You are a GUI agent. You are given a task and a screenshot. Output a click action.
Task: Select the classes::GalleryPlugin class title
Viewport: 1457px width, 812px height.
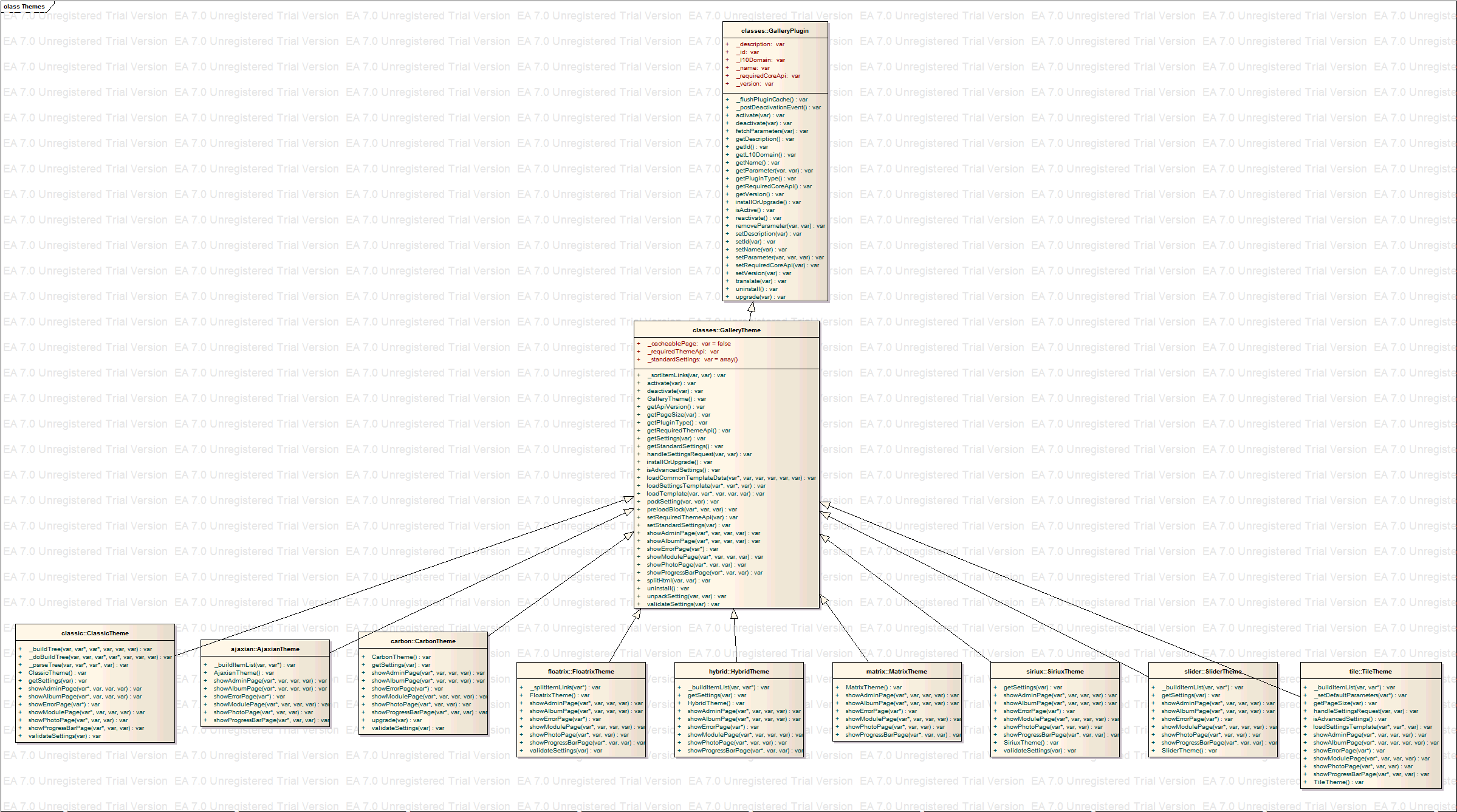click(x=775, y=30)
